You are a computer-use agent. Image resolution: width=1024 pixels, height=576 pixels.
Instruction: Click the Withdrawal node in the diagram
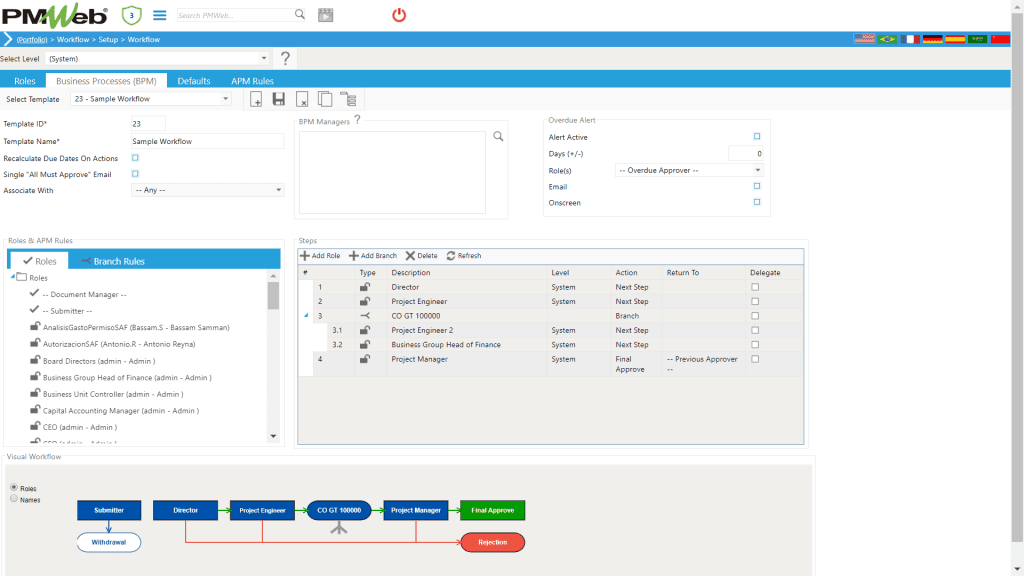[108, 542]
